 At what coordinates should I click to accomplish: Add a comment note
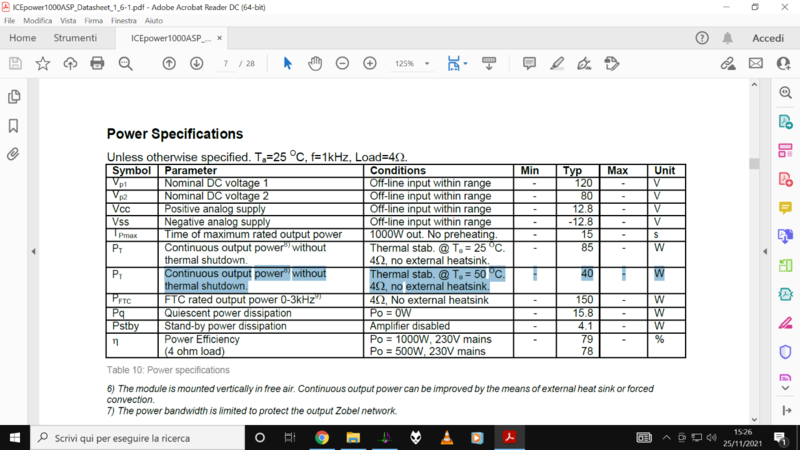point(529,63)
